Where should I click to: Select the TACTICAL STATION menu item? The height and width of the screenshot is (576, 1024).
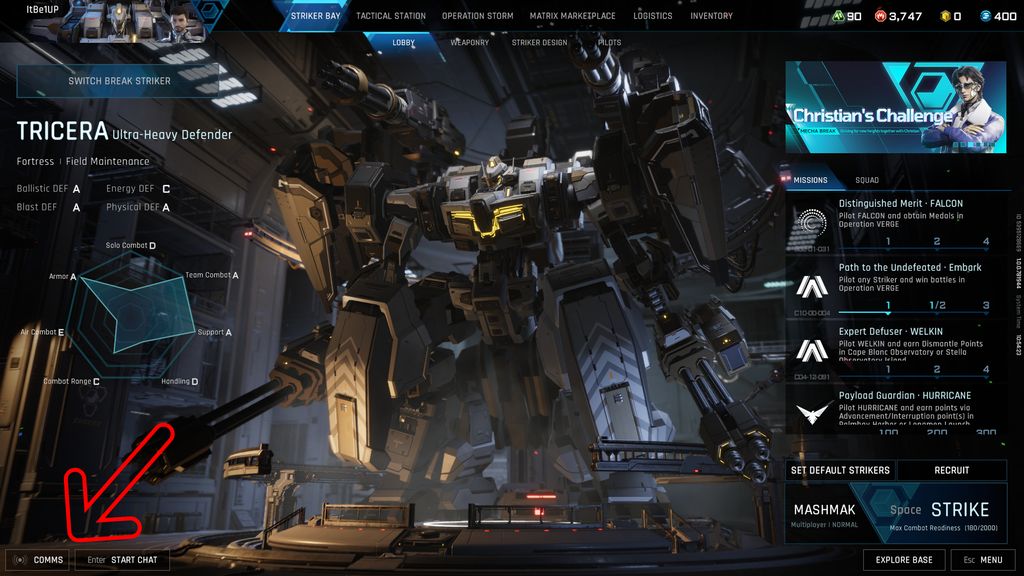pyautogui.click(x=390, y=15)
